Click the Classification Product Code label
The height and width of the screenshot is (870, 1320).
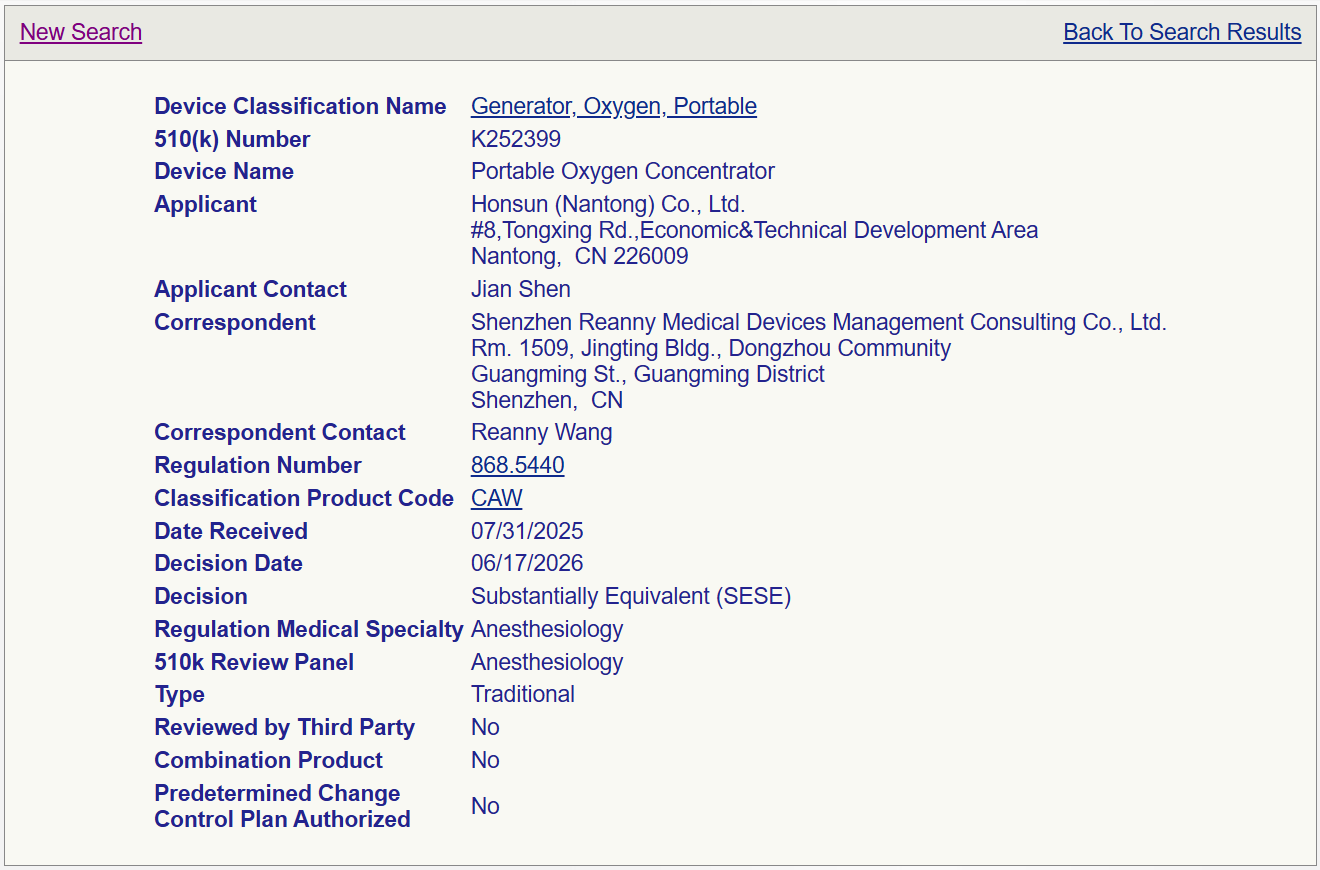coord(304,498)
